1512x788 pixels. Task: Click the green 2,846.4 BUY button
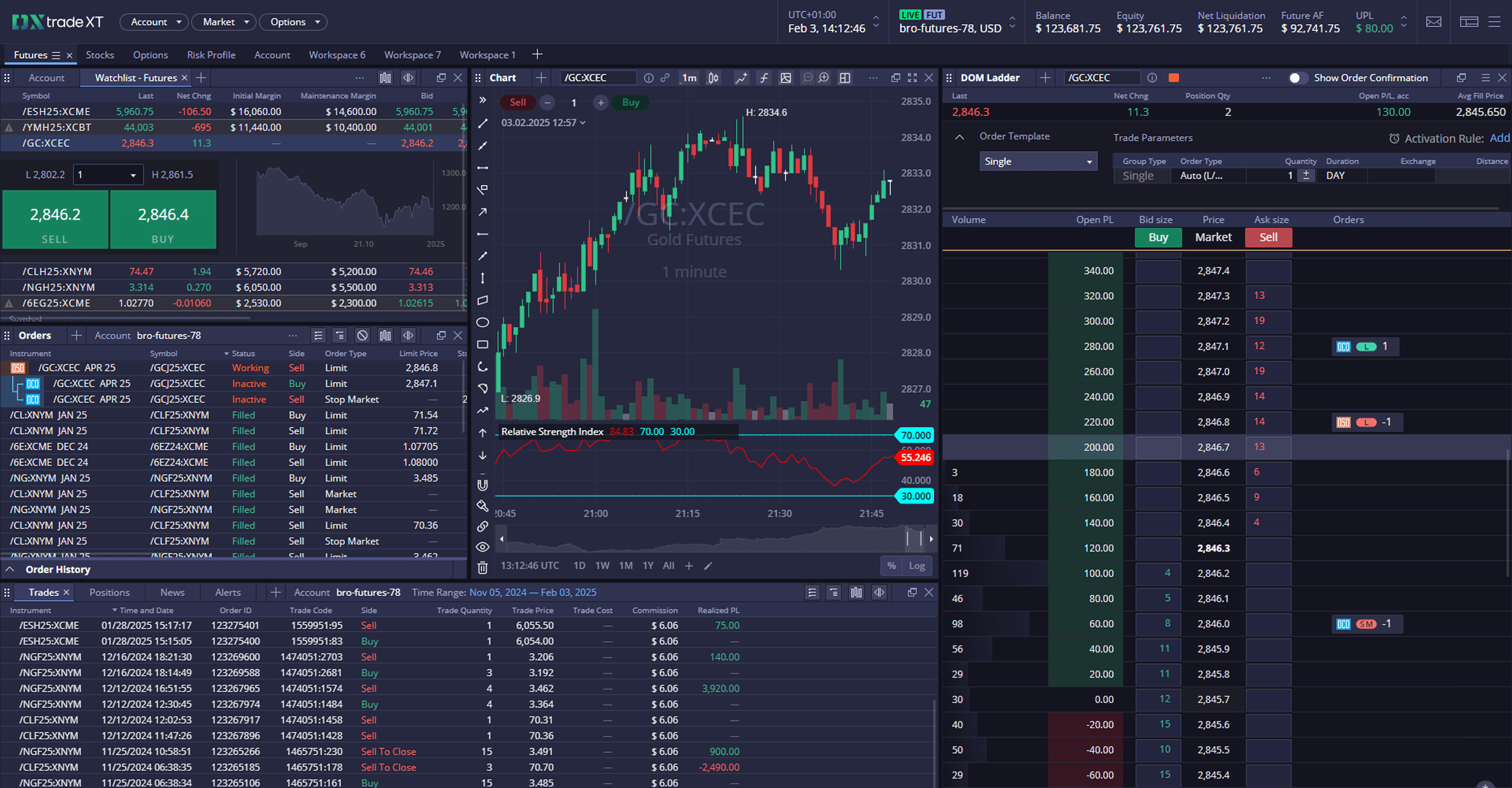pyautogui.click(x=163, y=220)
